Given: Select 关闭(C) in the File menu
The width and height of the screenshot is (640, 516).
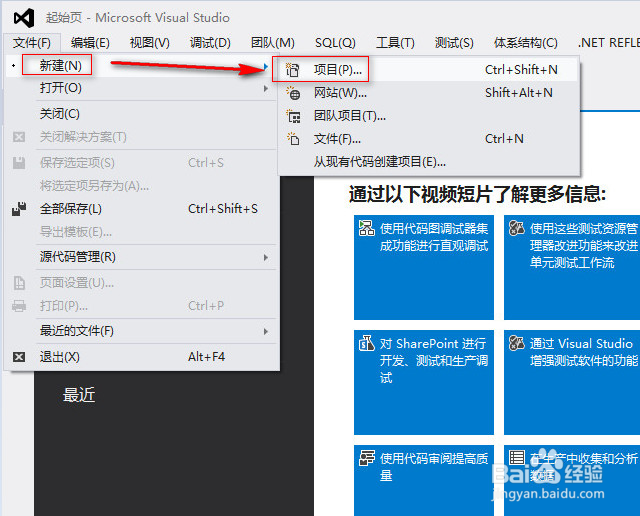Looking at the screenshot, I should click(x=142, y=113).
